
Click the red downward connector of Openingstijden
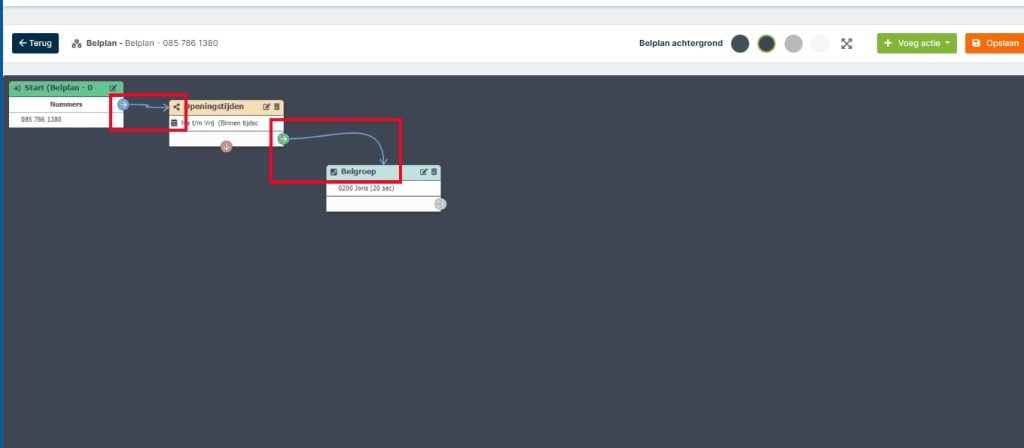pos(227,146)
